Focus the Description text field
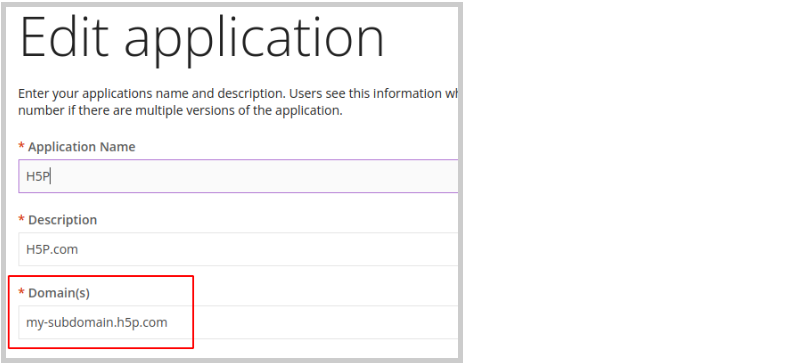Image resolution: width=795 pixels, height=363 pixels. tap(238, 249)
